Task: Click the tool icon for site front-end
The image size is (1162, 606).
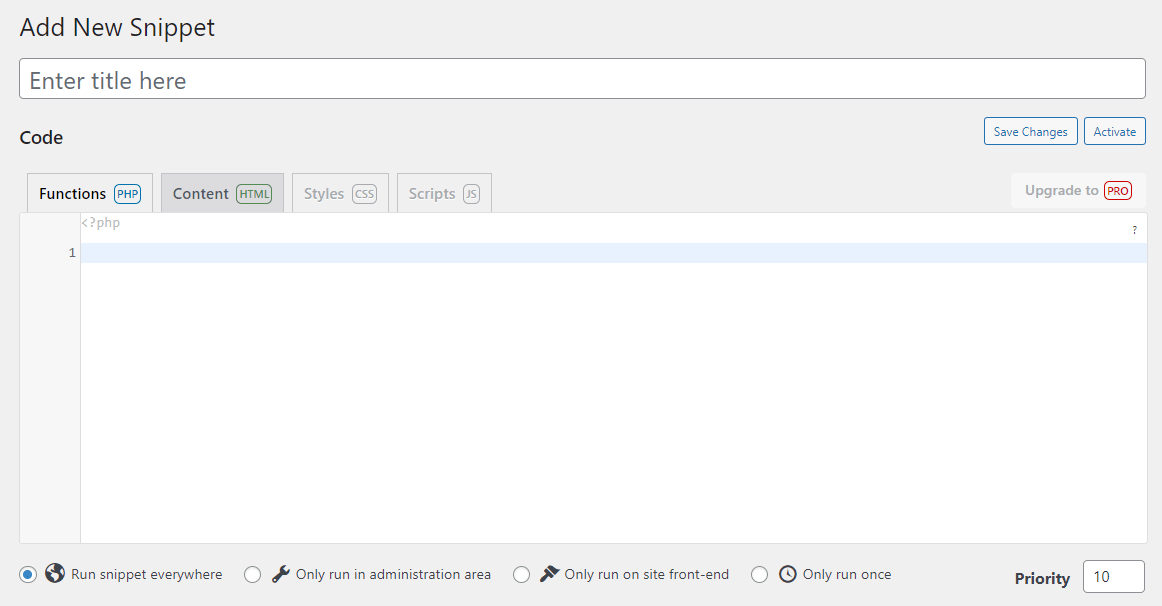Action: pos(548,574)
